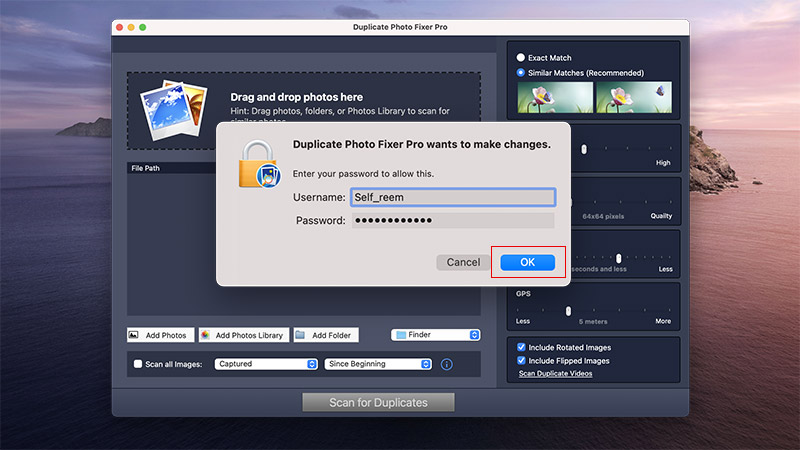800x450 pixels.
Task: Click the File Path column header
Action: pos(145,168)
